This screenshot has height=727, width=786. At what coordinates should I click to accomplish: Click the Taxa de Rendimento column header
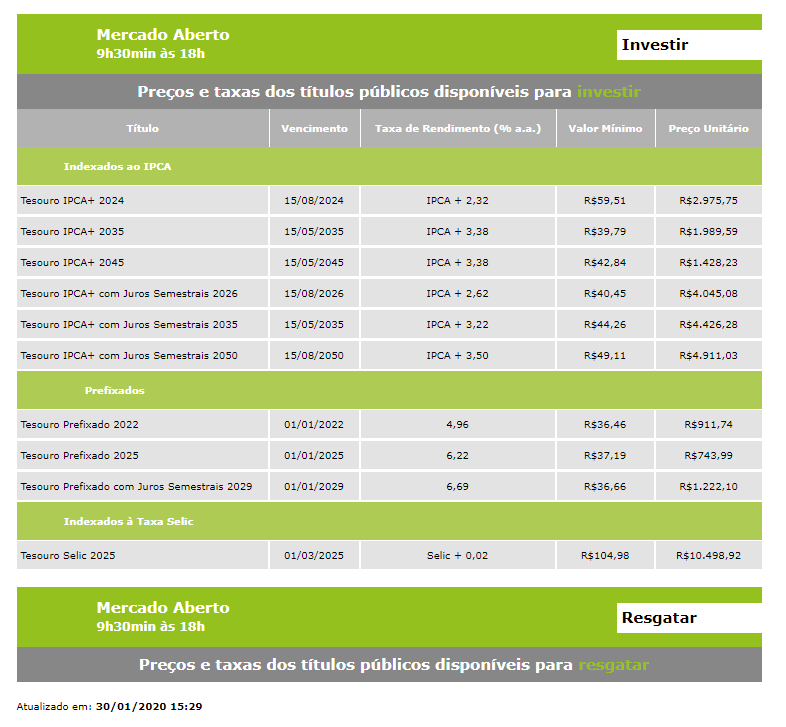click(458, 129)
